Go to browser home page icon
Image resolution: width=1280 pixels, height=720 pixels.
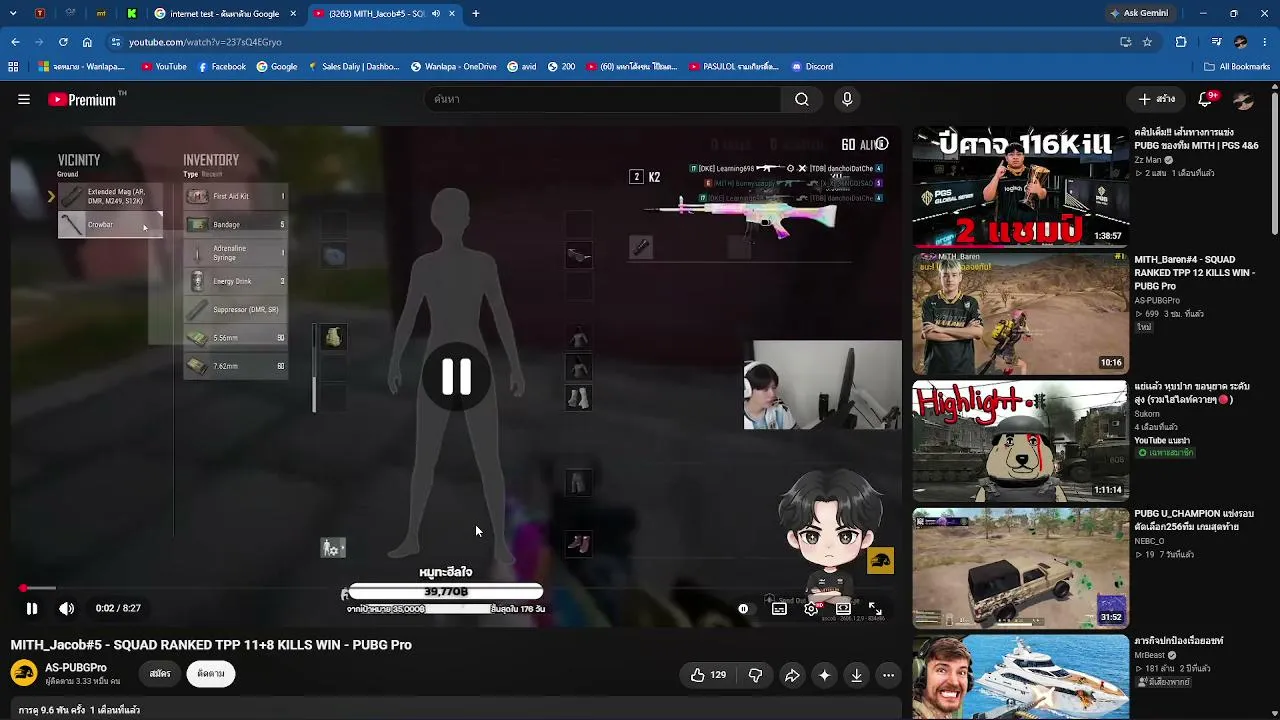tap(87, 42)
